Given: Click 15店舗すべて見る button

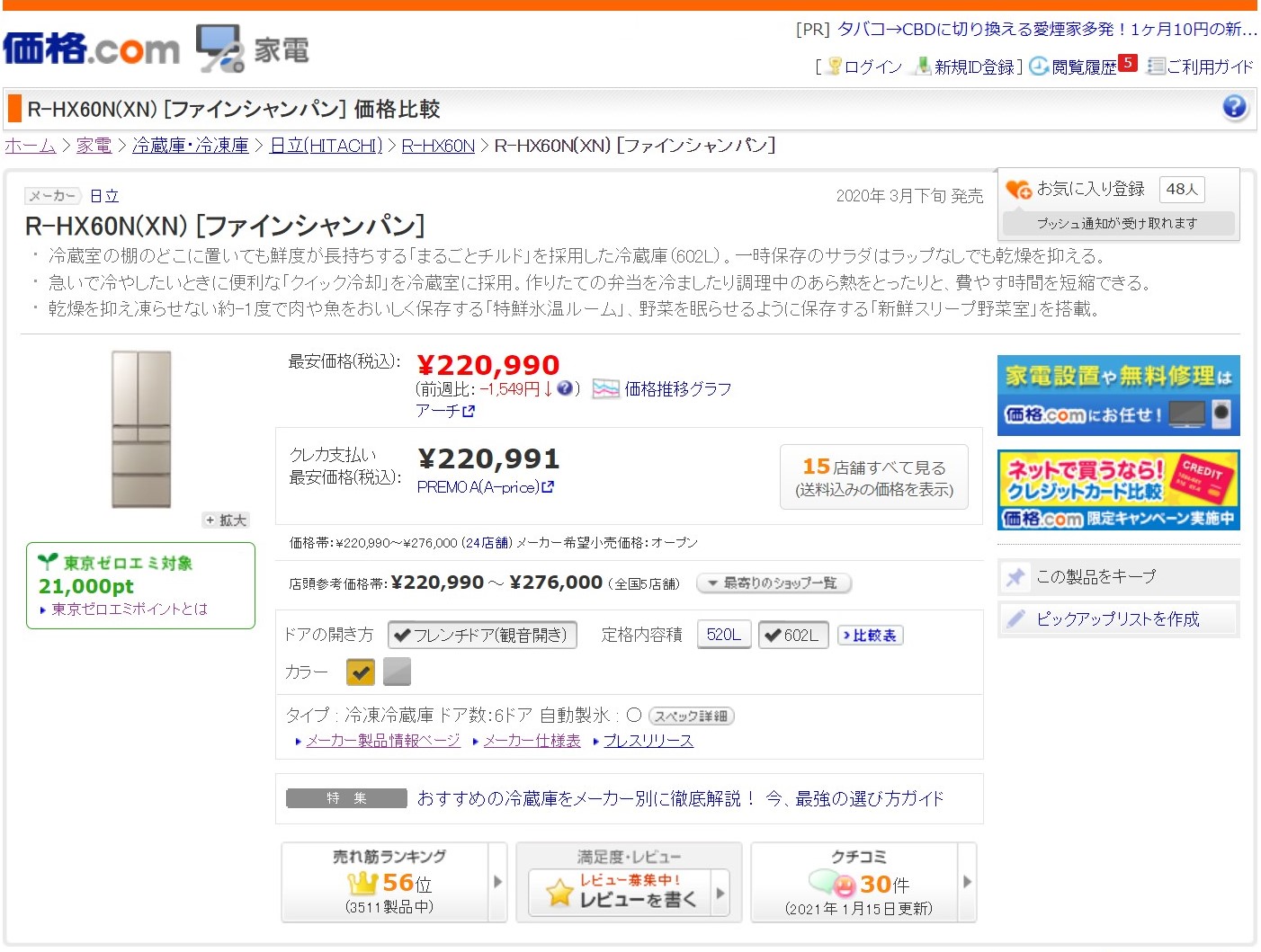Looking at the screenshot, I should 874,477.
